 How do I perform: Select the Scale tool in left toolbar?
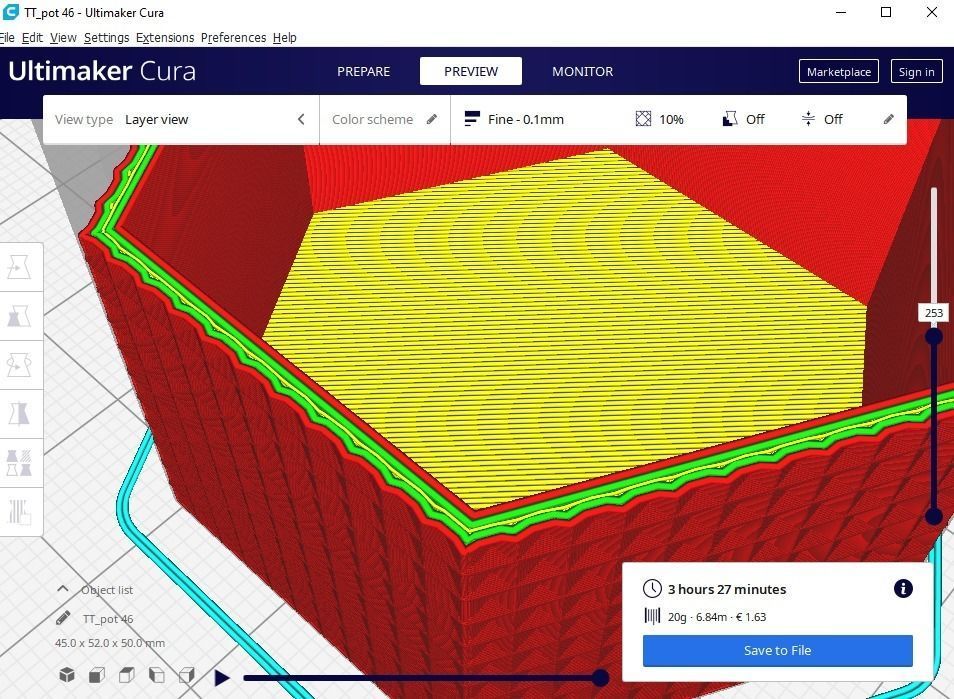pos(19,316)
